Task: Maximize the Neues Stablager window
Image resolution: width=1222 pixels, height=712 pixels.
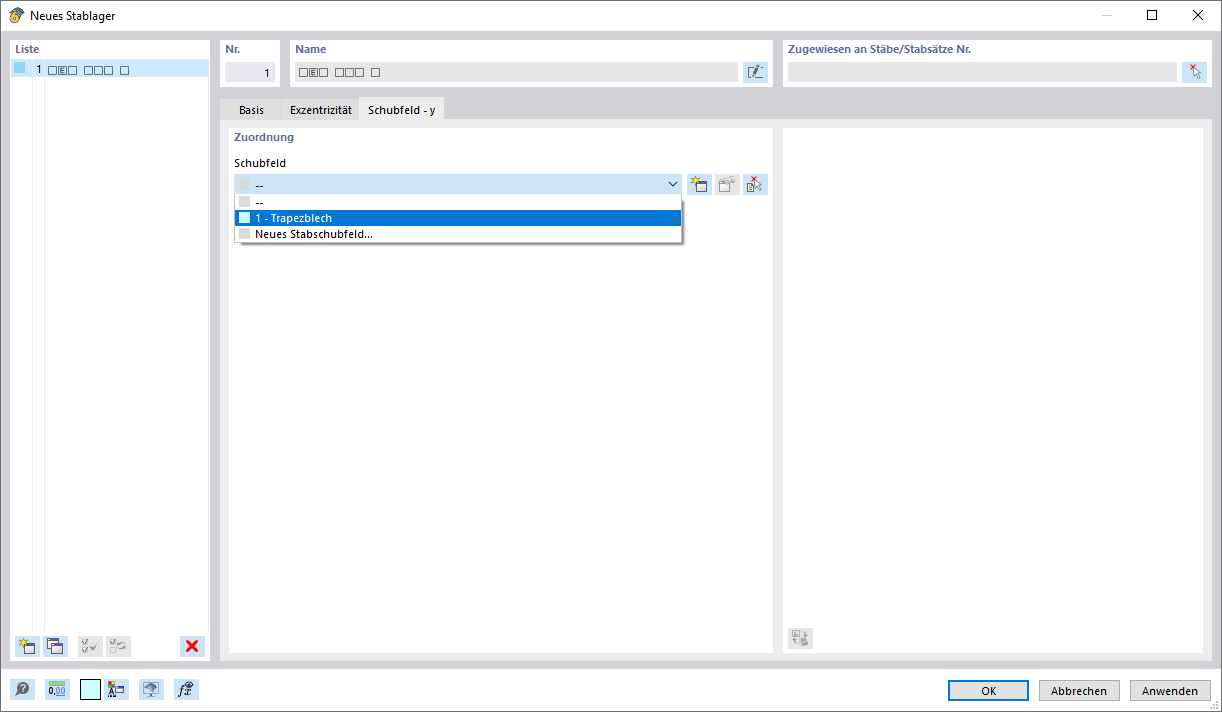Action: point(1152,15)
